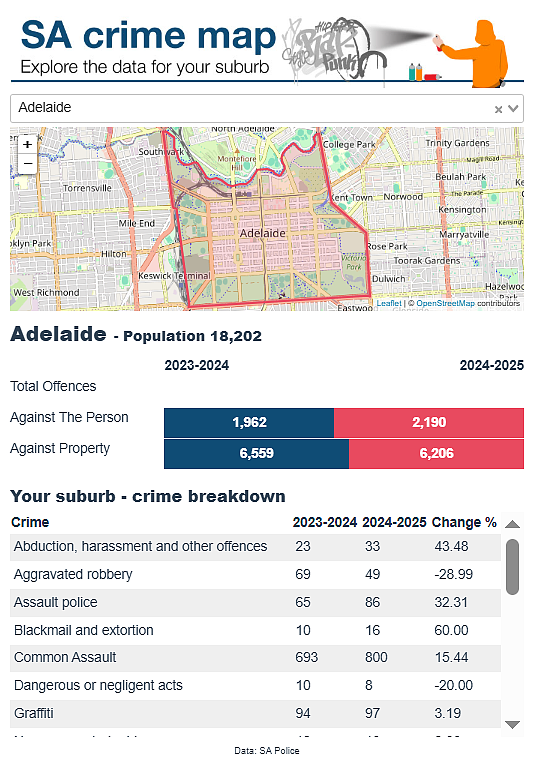Click scroll-up arrow of crime table
Screen dimensions: 537x768
[512, 525]
